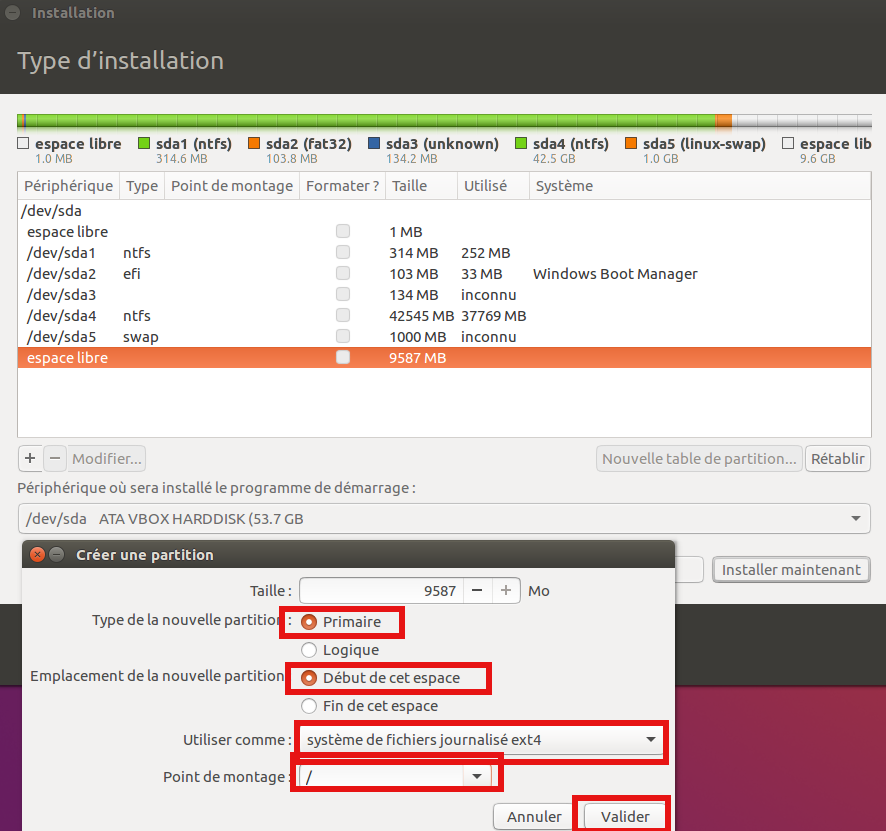Select the 9587 MB espace libre row
This screenshot has height=831, width=886.
444,358
